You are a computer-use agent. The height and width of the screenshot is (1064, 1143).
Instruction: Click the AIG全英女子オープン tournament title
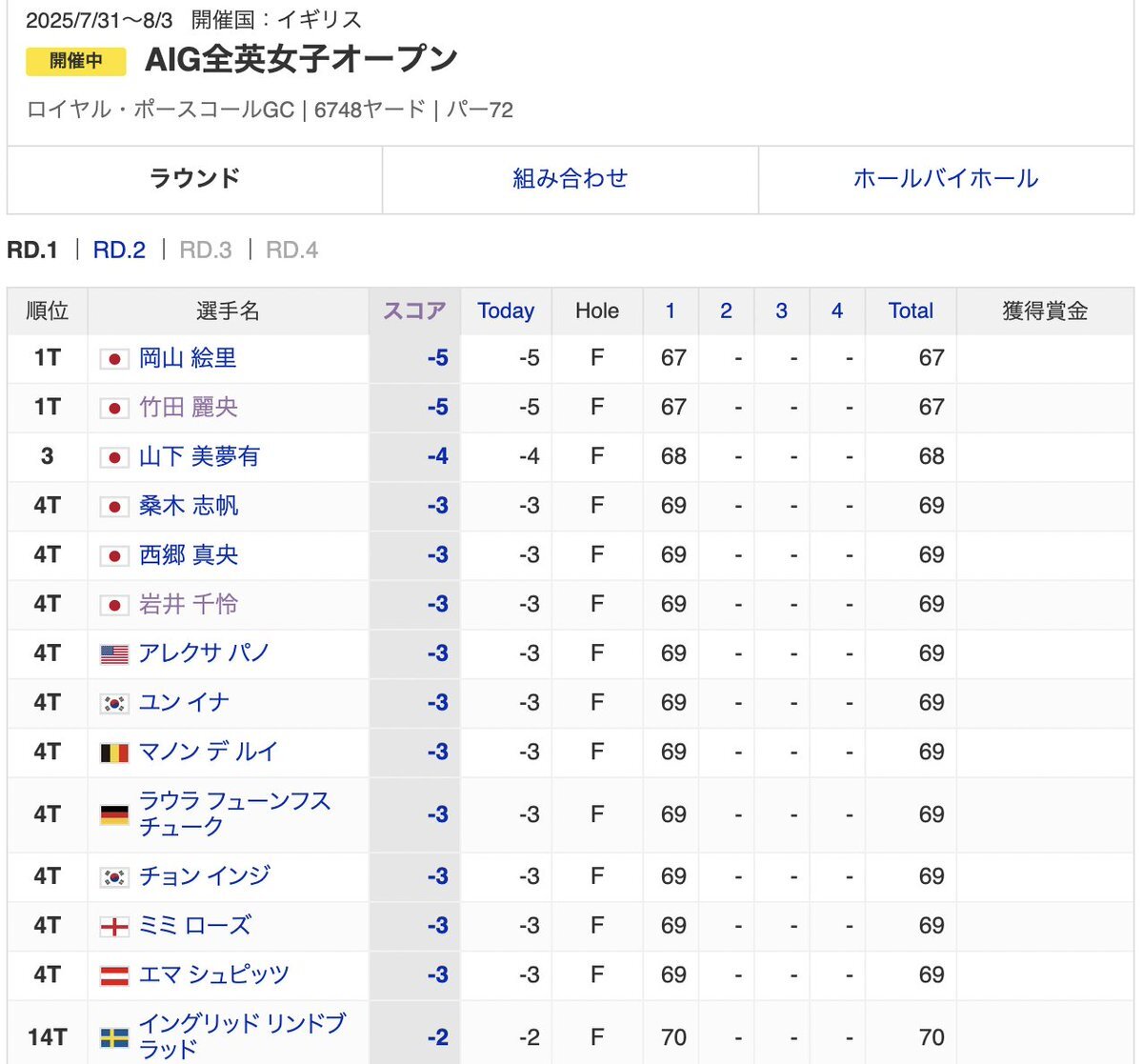pyautogui.click(x=301, y=60)
